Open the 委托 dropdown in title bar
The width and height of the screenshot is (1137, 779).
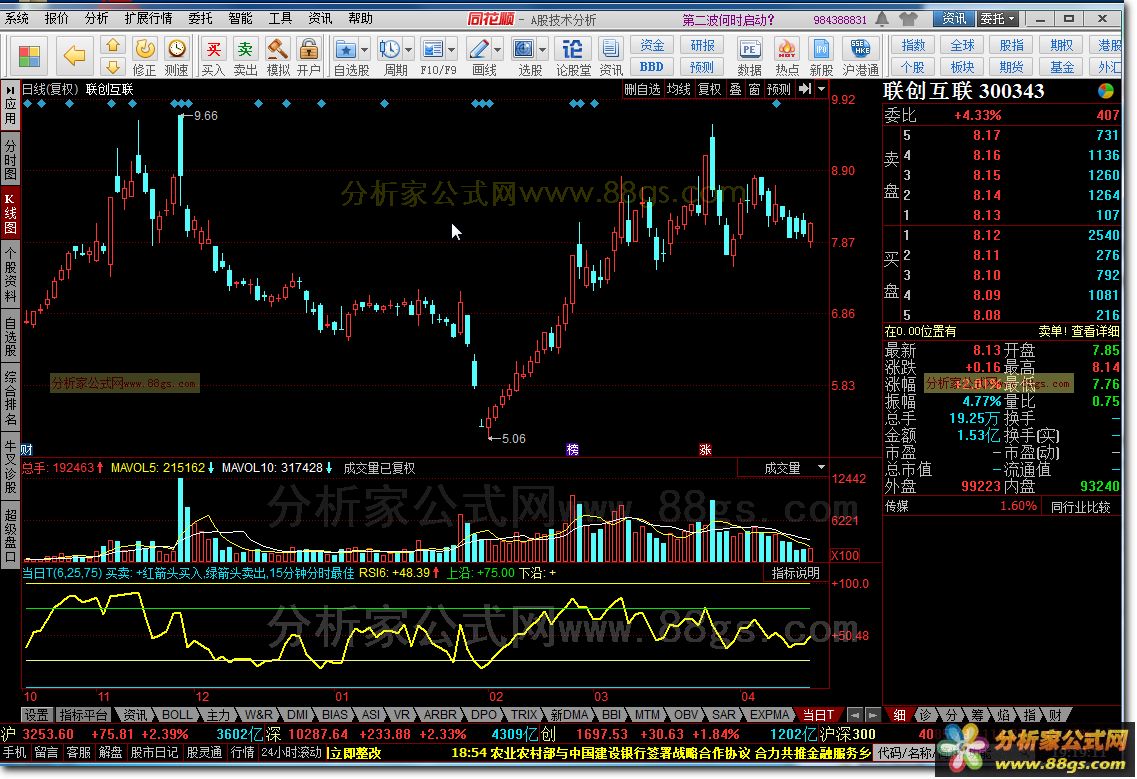click(x=999, y=19)
